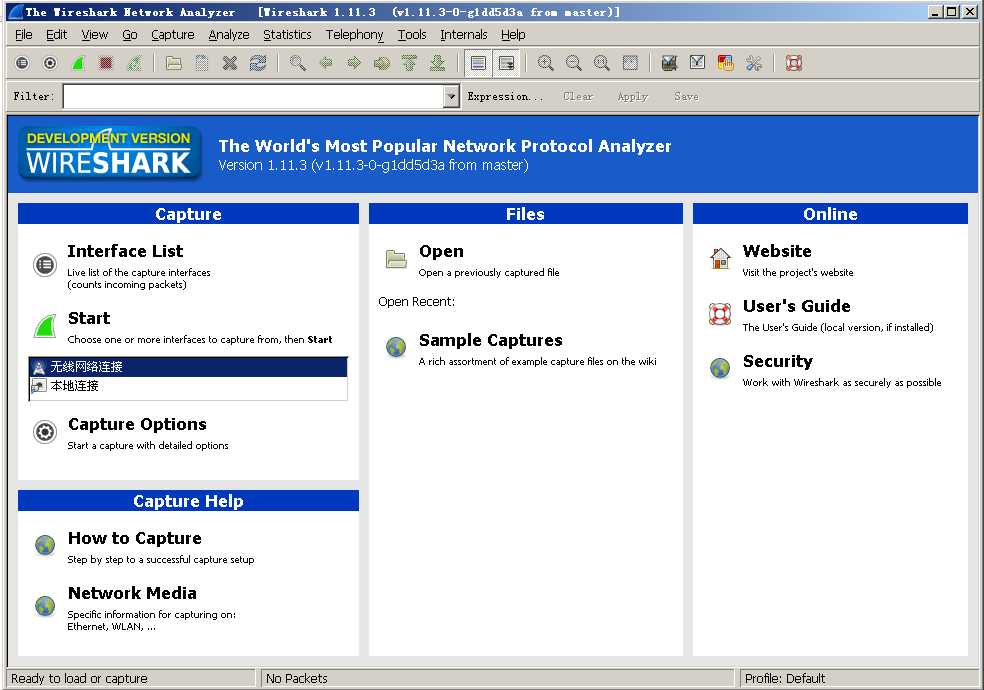Open capture options from the toolbar

(50, 63)
